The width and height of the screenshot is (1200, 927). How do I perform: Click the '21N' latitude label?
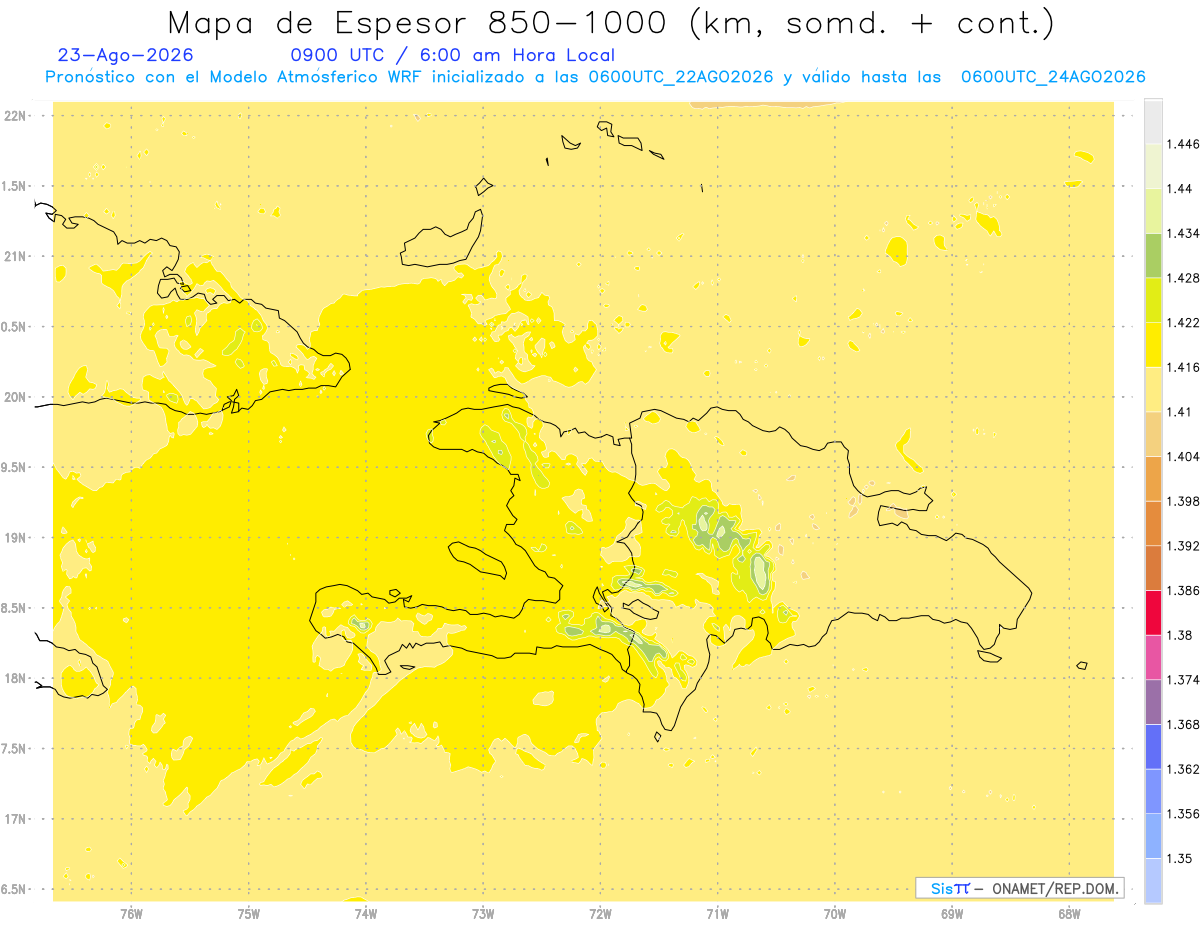[x=16, y=256]
